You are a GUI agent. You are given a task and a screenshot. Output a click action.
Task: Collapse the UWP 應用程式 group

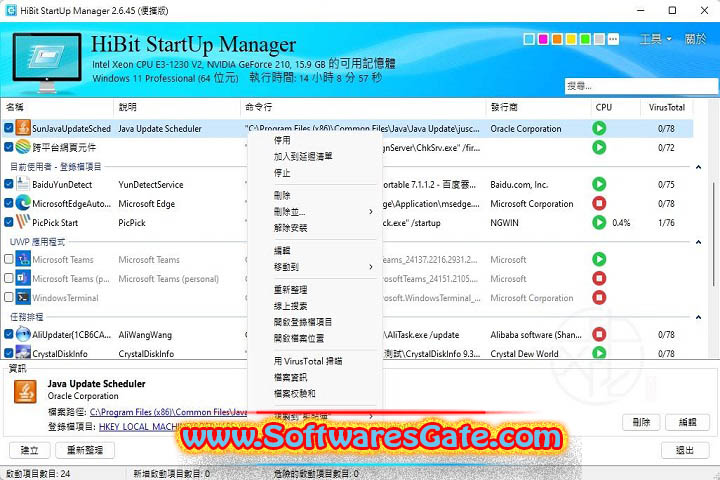[698, 242]
